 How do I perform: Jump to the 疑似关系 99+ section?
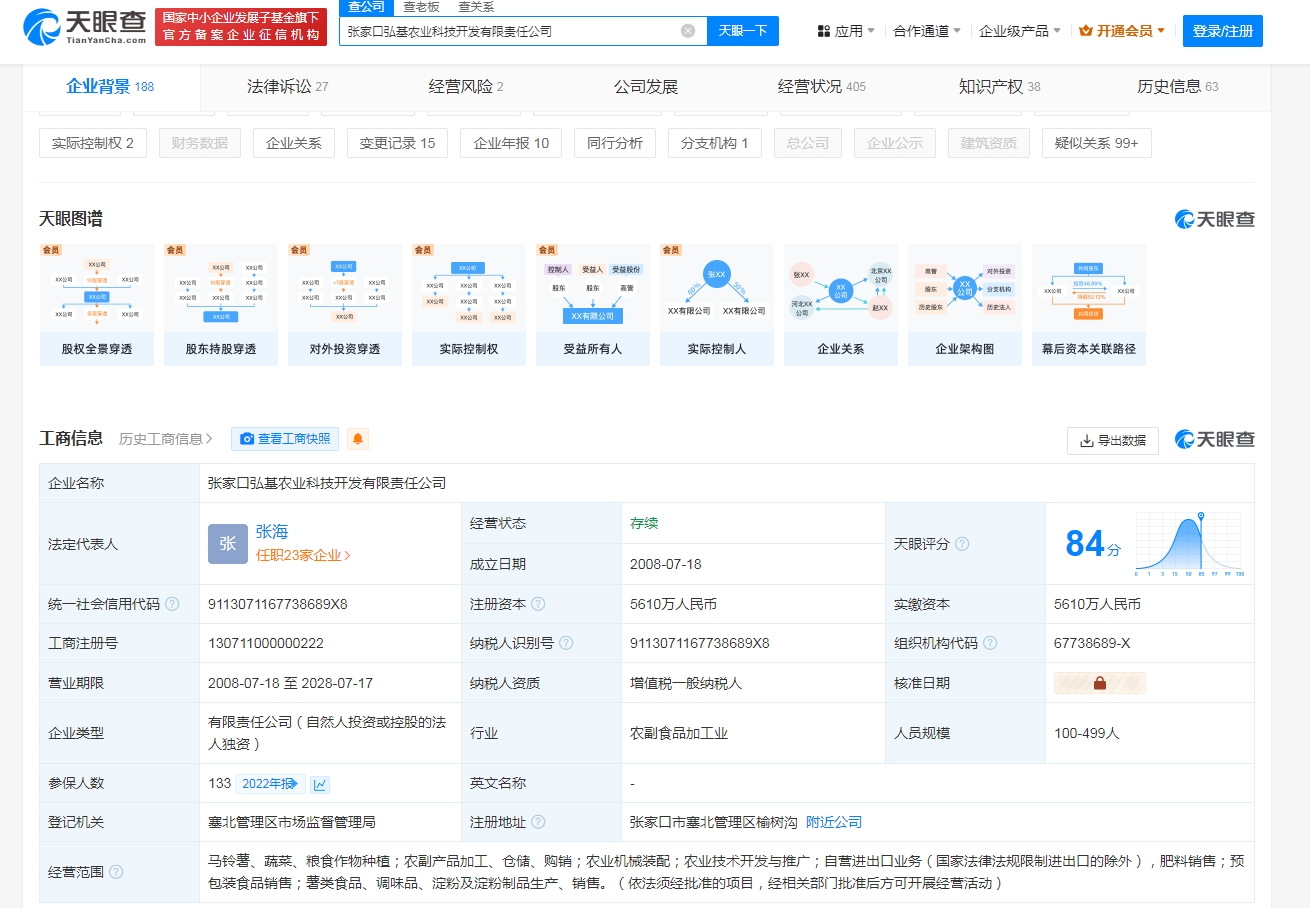(1097, 143)
